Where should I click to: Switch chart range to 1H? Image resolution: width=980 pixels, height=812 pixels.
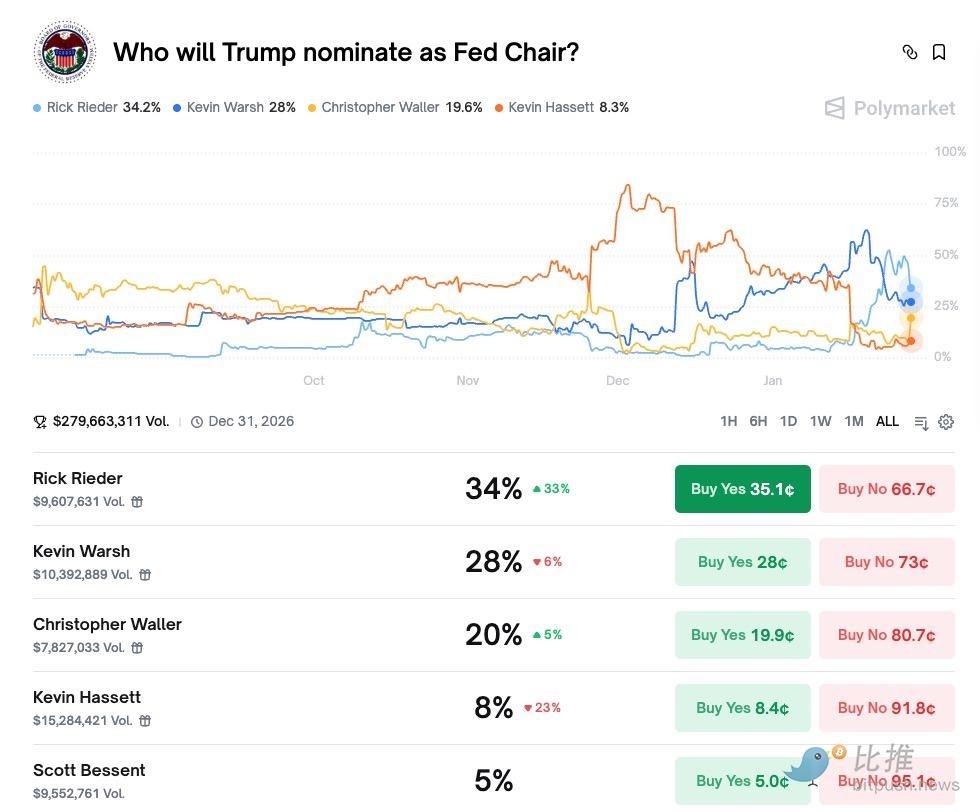728,422
